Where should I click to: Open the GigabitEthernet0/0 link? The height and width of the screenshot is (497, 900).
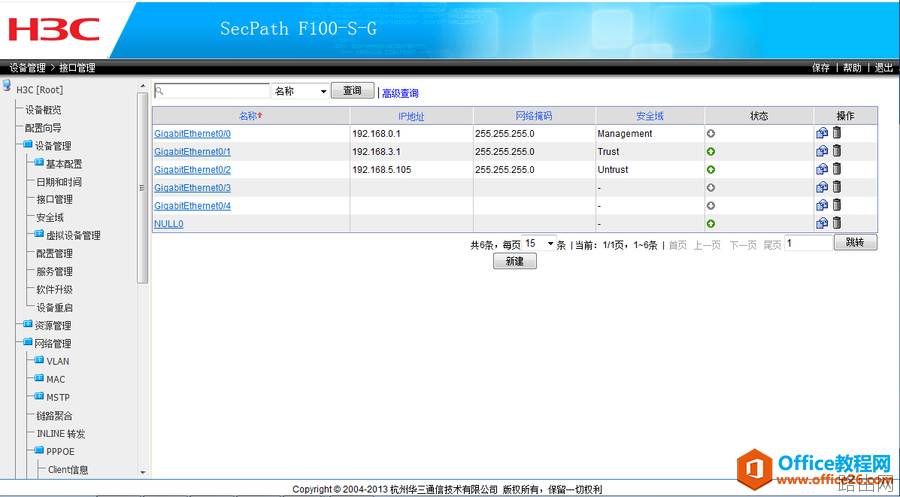tap(192, 134)
